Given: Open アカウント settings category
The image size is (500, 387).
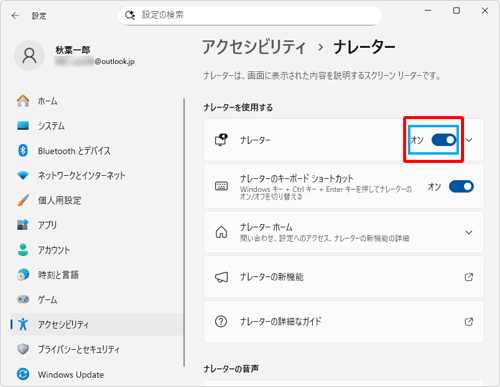Looking at the screenshot, I should click(x=97, y=250).
